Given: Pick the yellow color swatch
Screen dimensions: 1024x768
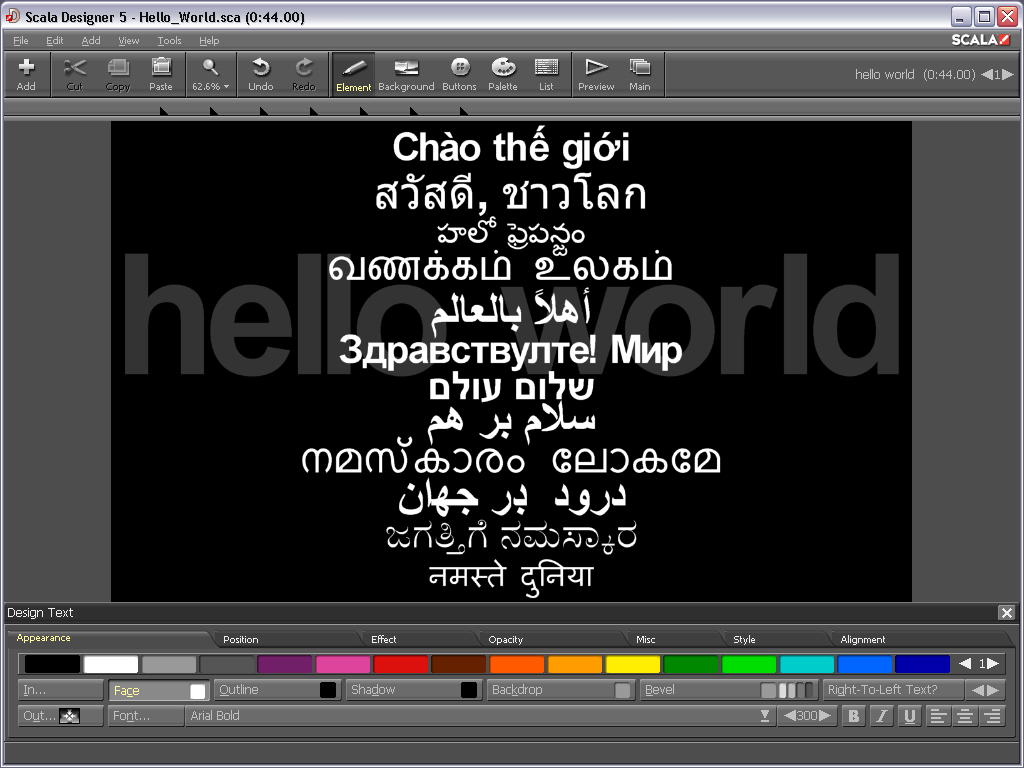Looking at the screenshot, I should point(633,664).
